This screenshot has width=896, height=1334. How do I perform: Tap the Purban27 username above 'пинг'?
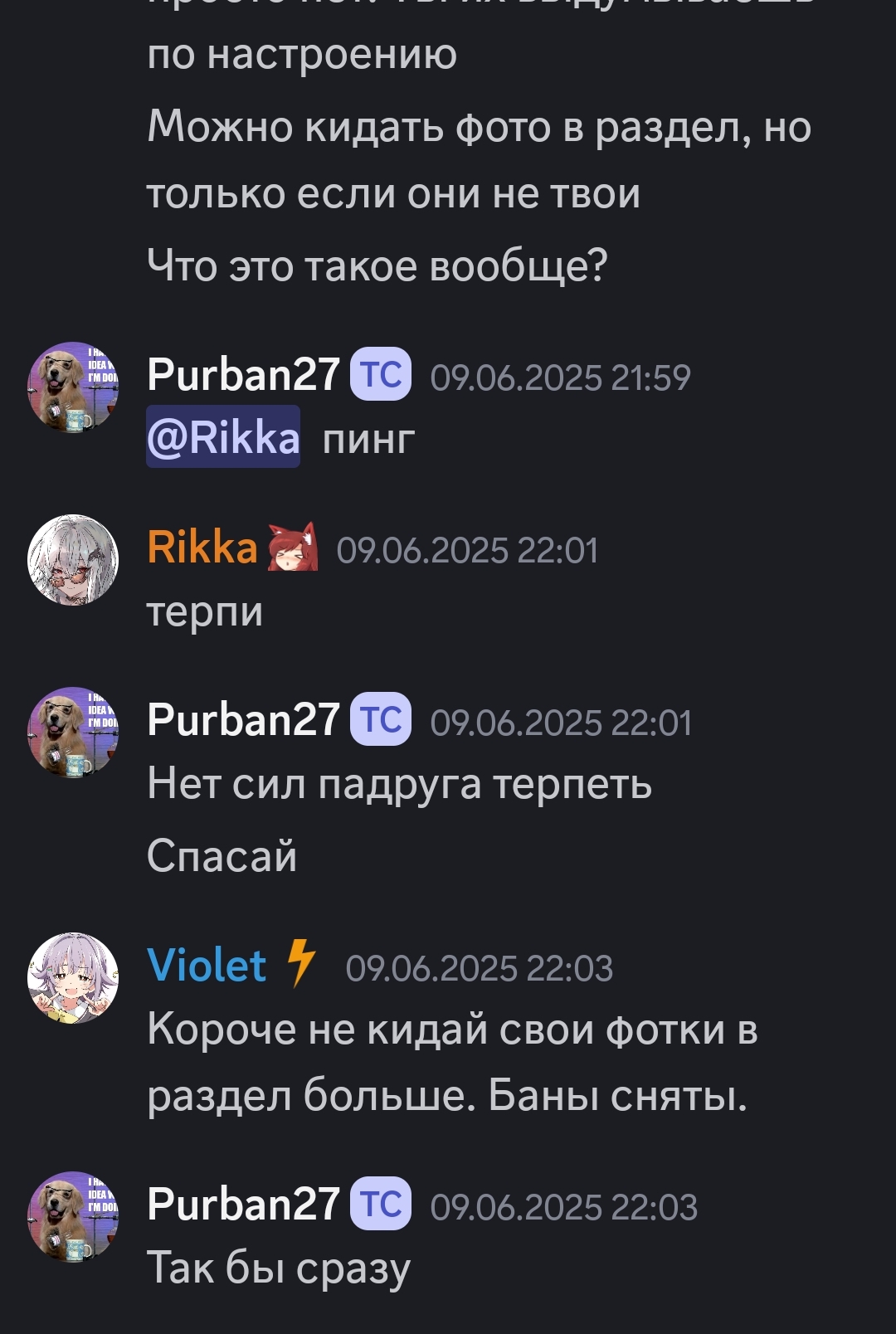pos(243,375)
